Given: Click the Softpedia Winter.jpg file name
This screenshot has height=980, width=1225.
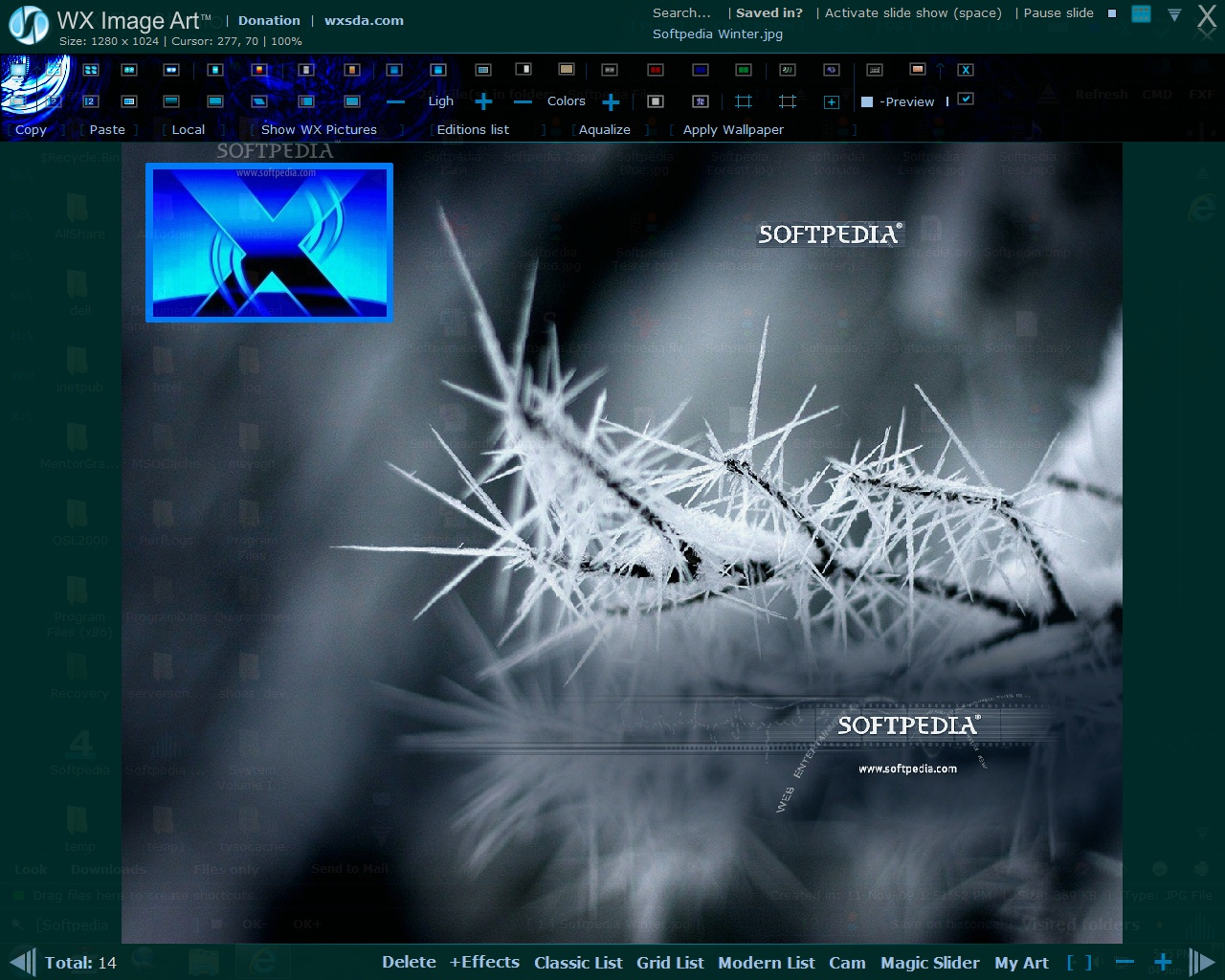Looking at the screenshot, I should [x=718, y=33].
